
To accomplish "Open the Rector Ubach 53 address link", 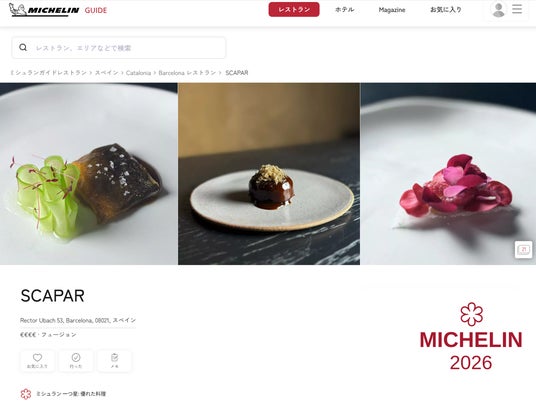I will [78, 320].
